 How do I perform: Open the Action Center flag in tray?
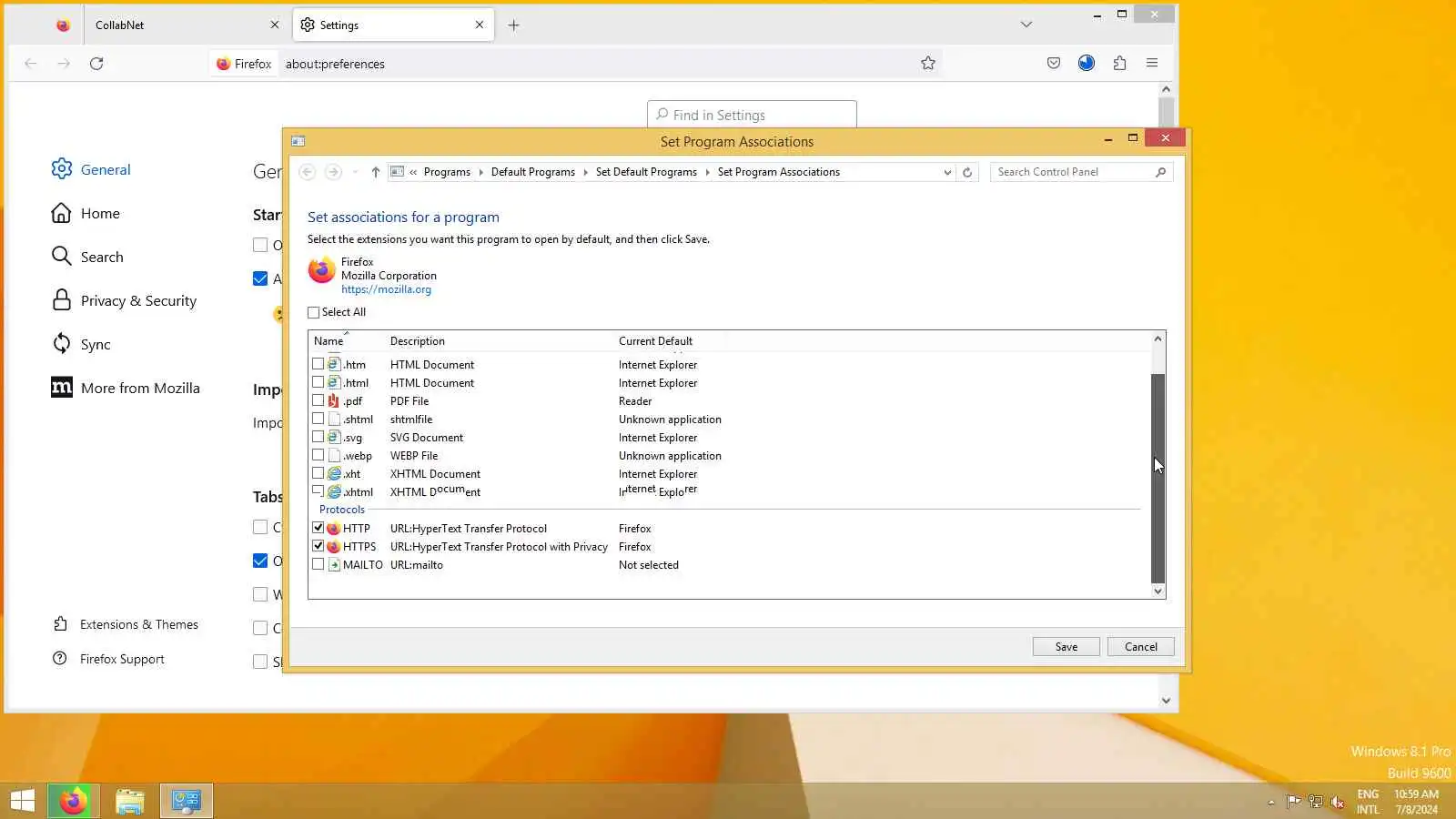point(1293,802)
